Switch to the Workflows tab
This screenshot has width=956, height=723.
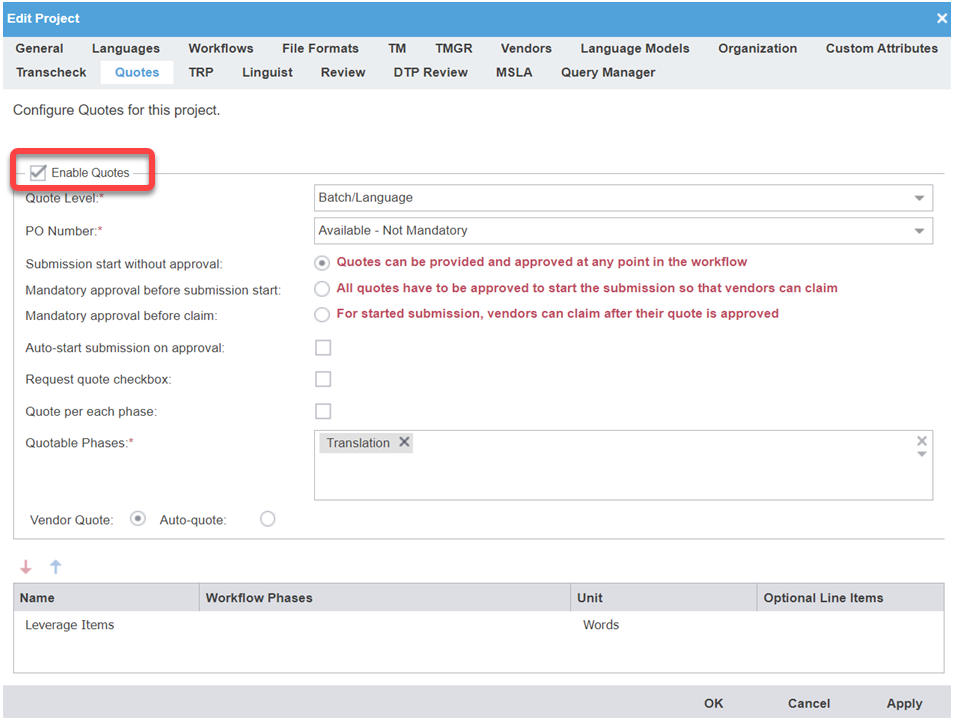221,48
